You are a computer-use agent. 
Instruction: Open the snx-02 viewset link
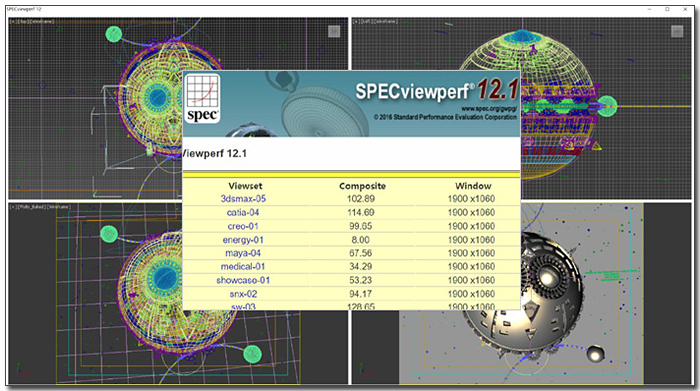[243, 294]
